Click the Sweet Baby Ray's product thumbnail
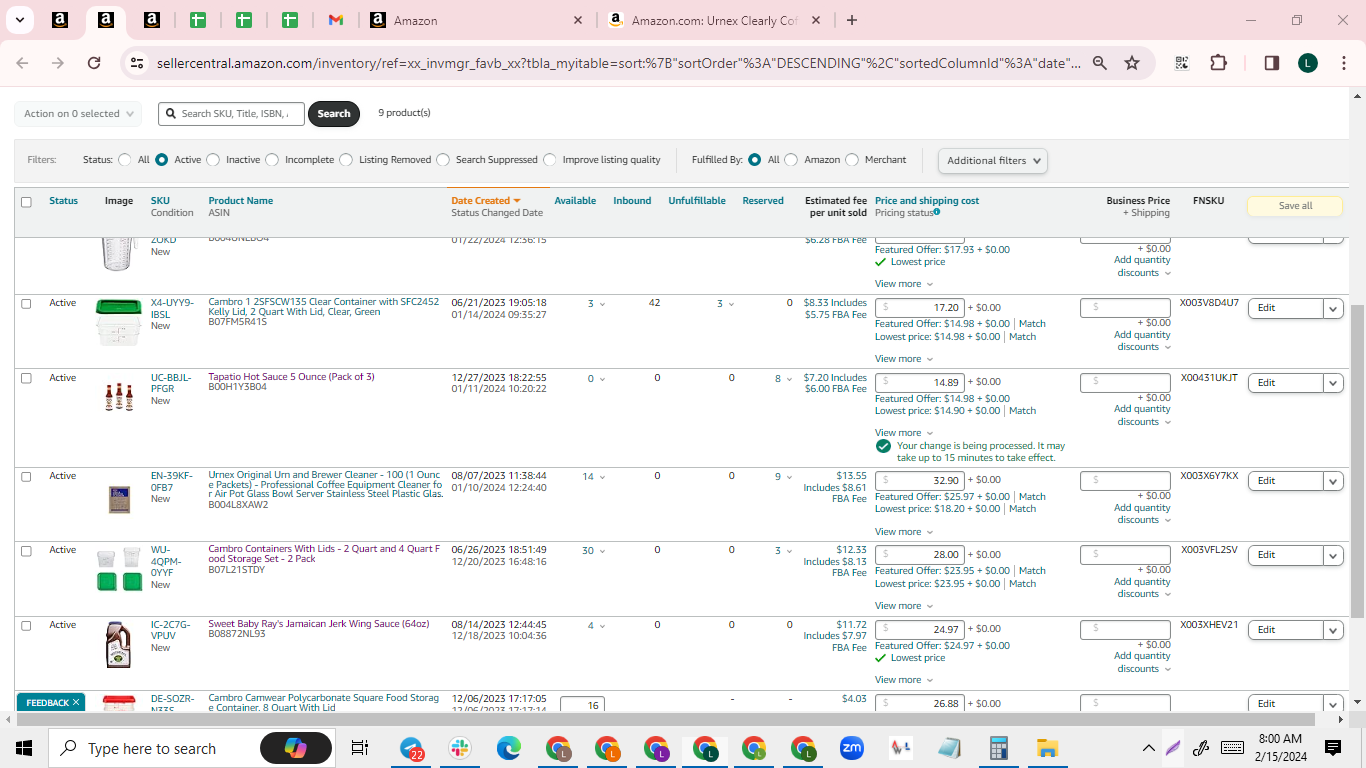The width and height of the screenshot is (1366, 768). 118,645
